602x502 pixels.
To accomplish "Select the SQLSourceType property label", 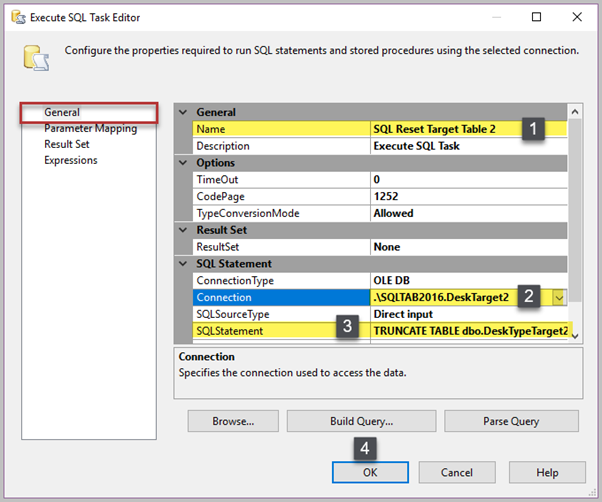I will (x=233, y=314).
